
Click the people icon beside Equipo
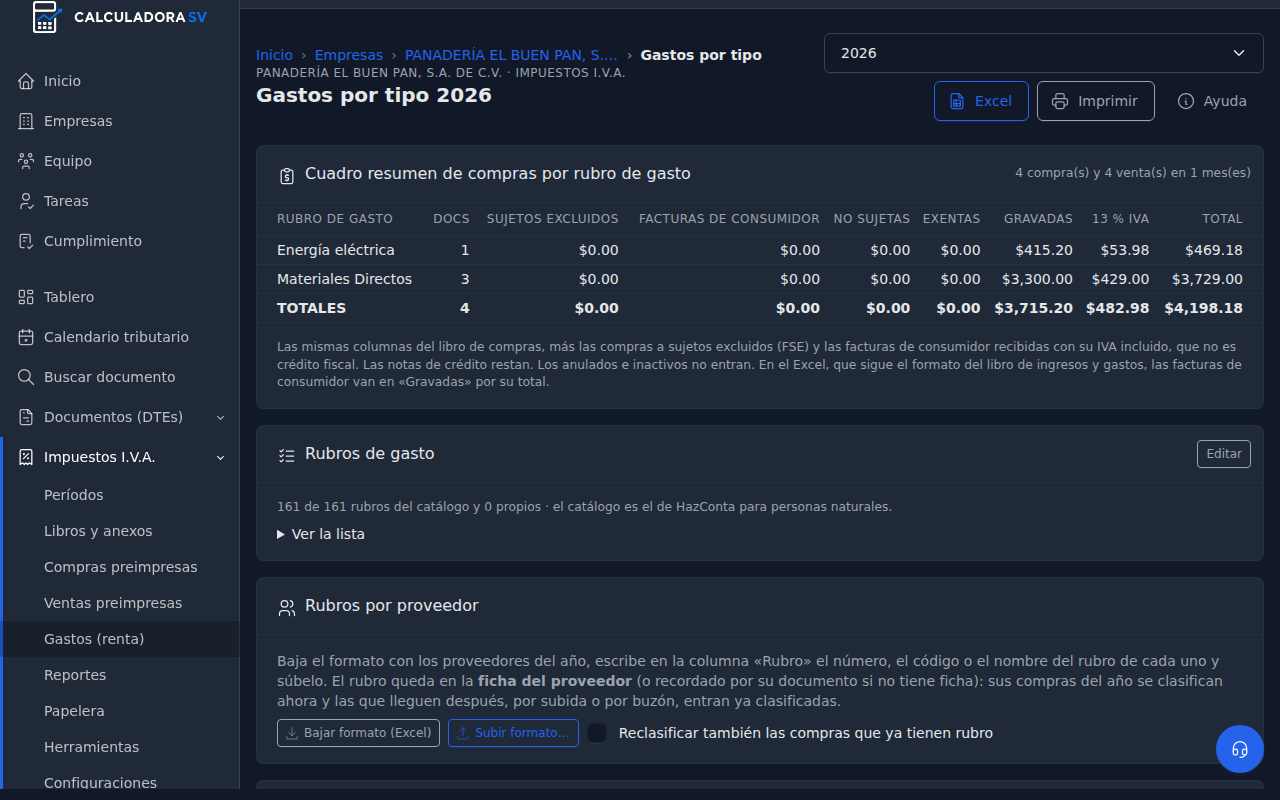coord(26,161)
